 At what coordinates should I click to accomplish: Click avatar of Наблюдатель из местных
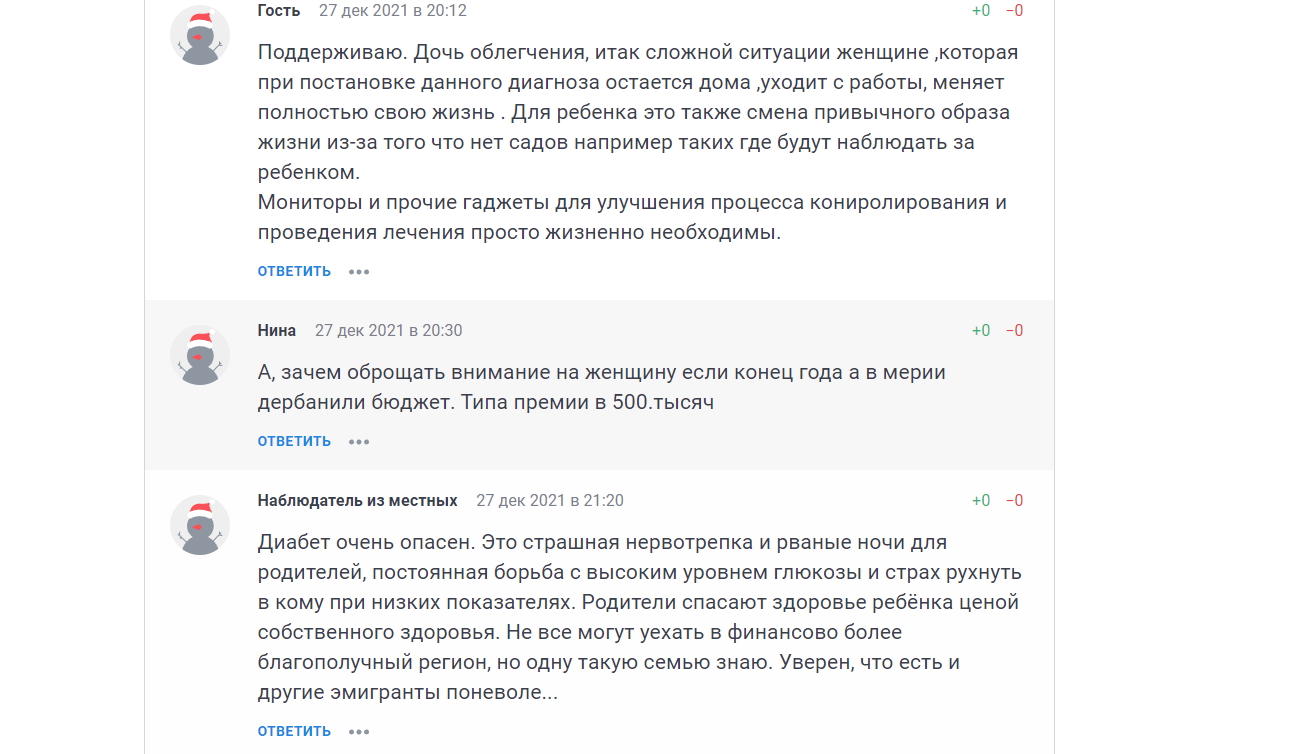(x=200, y=525)
